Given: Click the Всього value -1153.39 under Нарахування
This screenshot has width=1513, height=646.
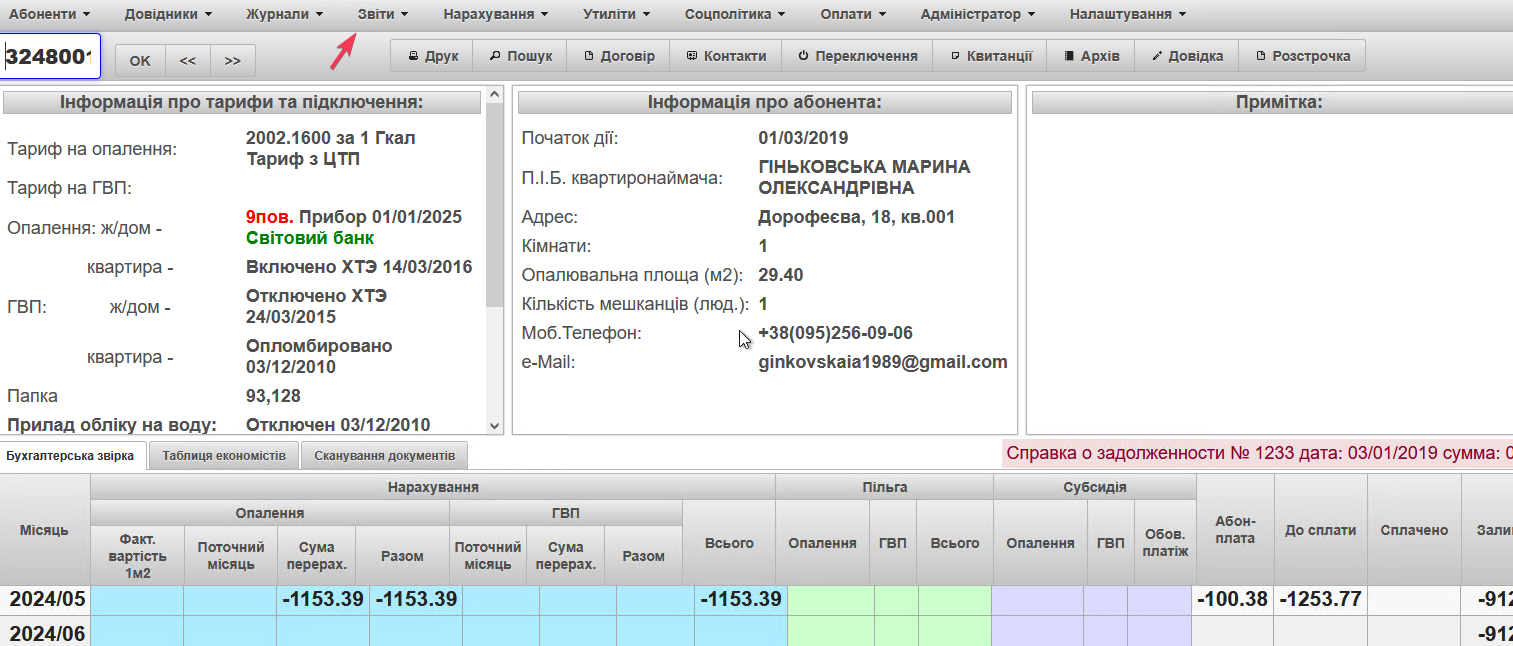Looking at the screenshot, I should click(741, 600).
